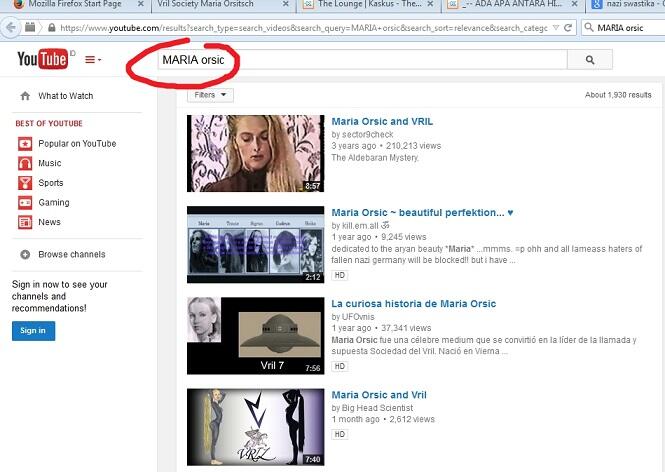Click About 1,930 results text

(x=618, y=95)
